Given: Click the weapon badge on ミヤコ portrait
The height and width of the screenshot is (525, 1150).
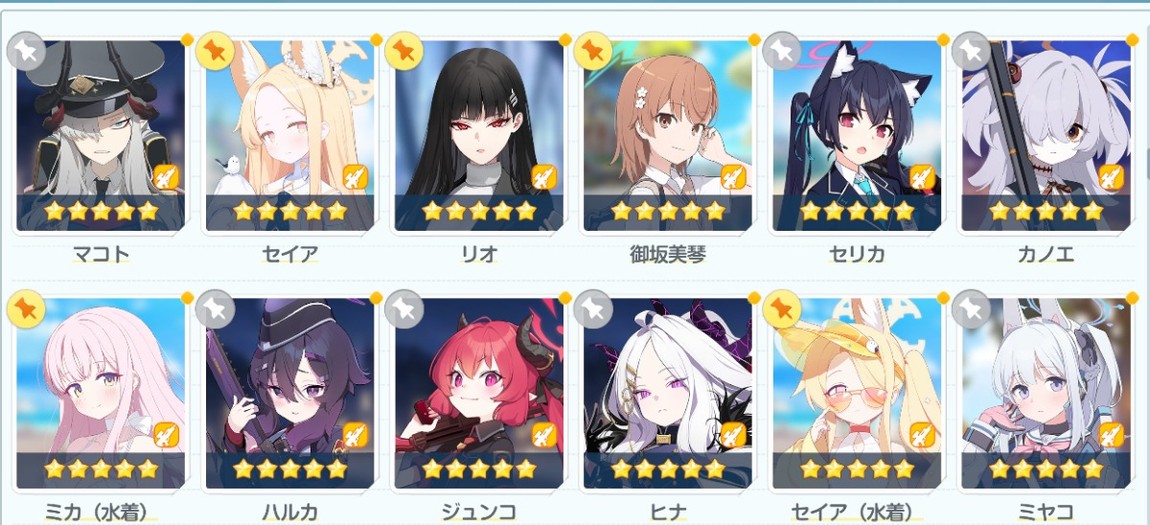Looking at the screenshot, I should coord(1111,435).
